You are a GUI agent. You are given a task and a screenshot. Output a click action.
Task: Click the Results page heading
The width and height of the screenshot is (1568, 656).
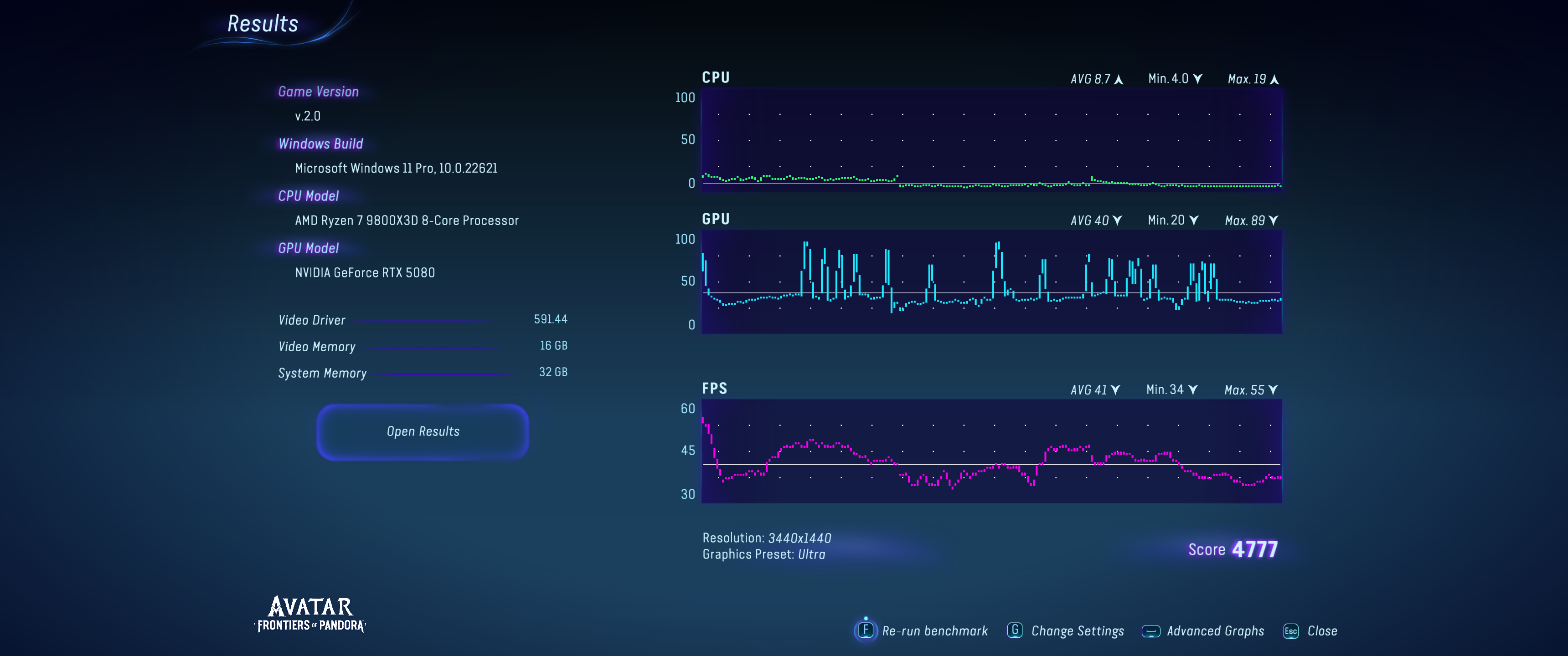pos(263,24)
